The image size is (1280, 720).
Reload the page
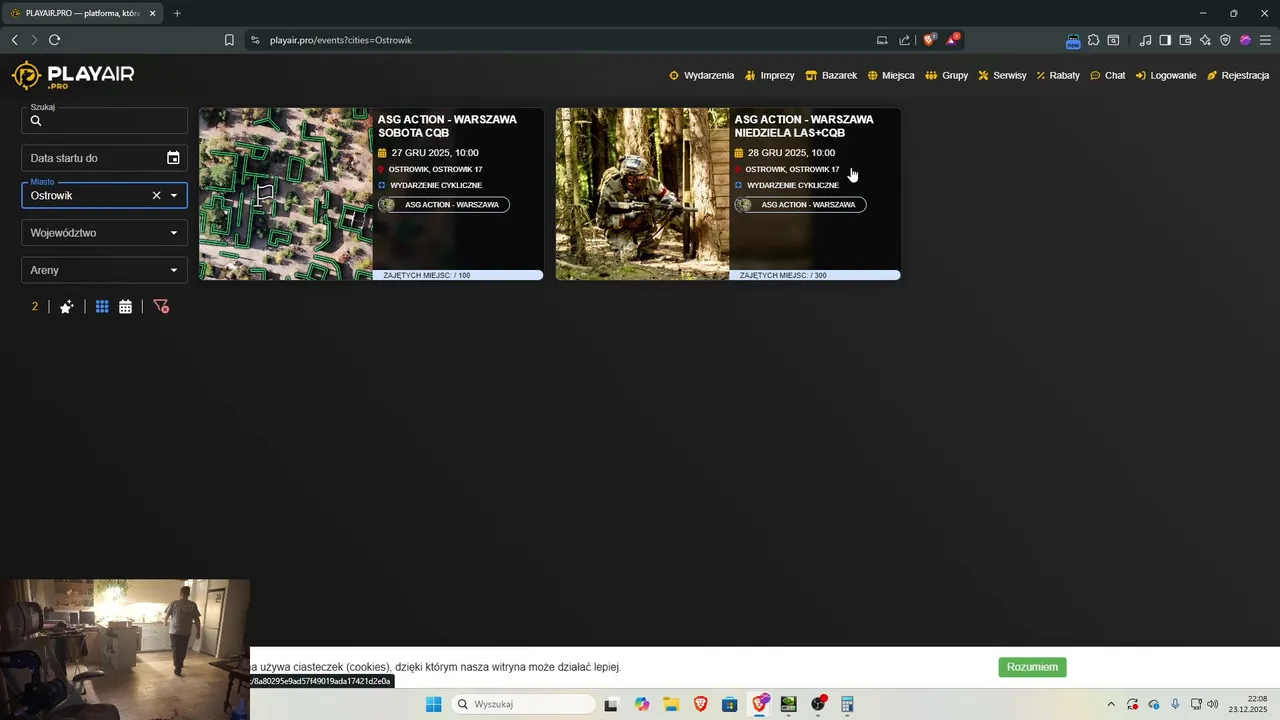click(54, 40)
